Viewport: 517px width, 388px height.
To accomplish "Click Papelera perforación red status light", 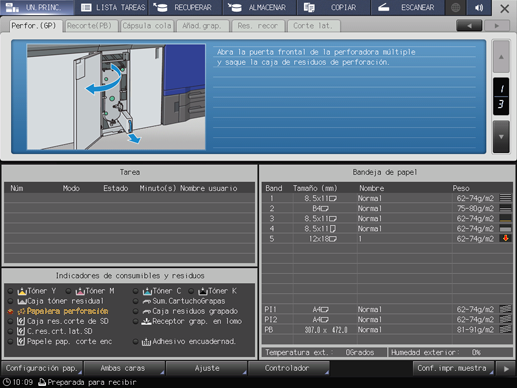I will (x=11, y=311).
